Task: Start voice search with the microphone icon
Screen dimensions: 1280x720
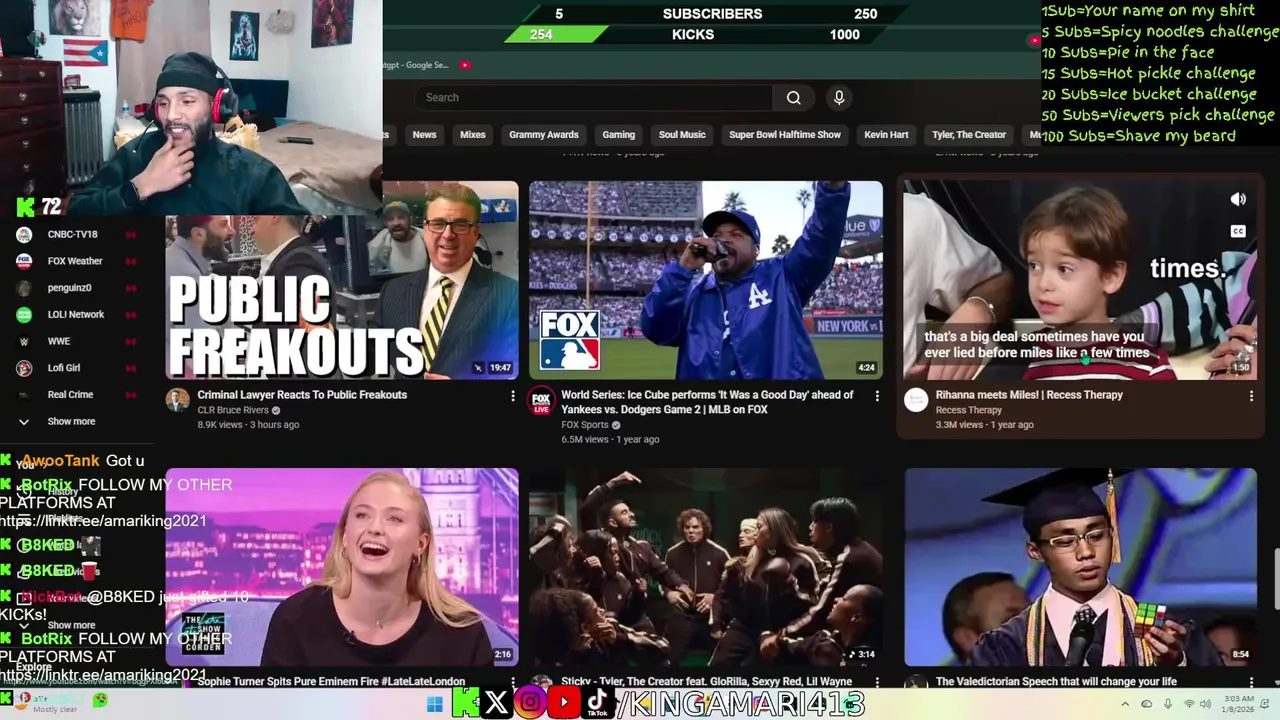Action: 839,97
